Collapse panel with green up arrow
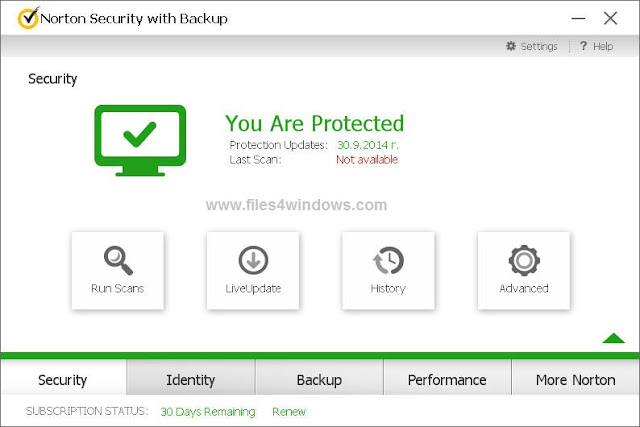The height and width of the screenshot is (427, 640). (x=613, y=338)
